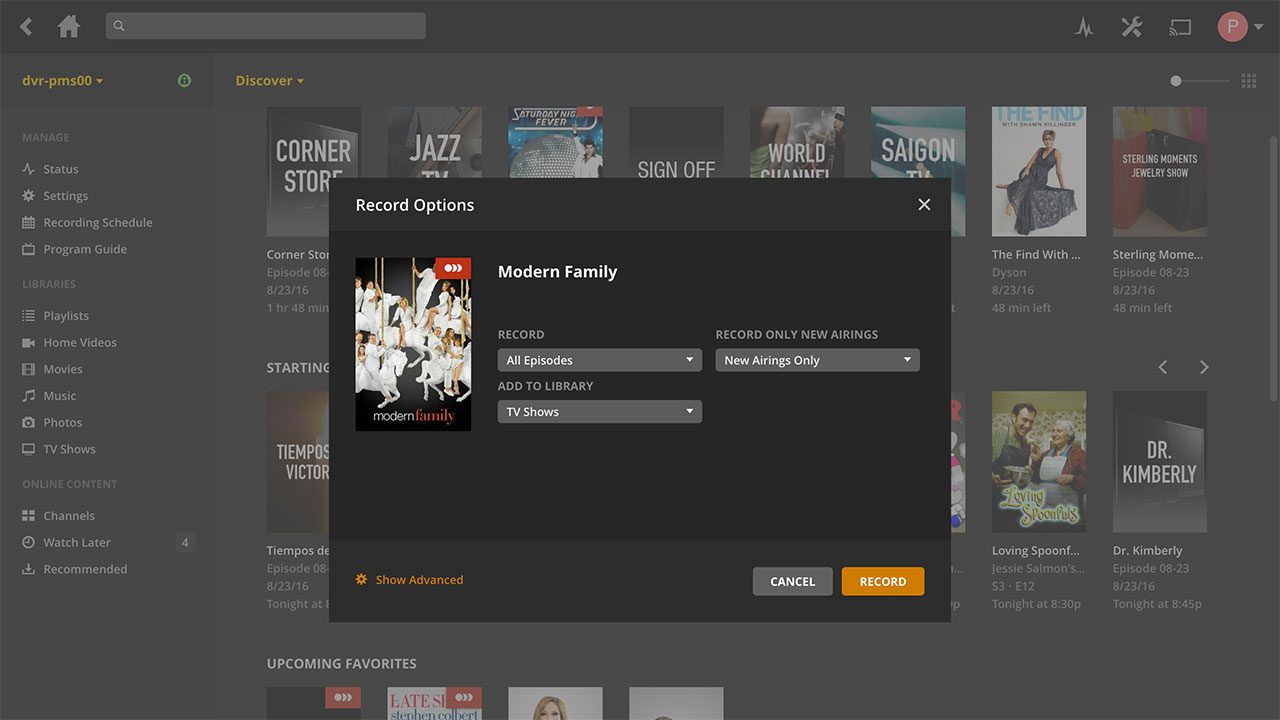
Task: Click the Record button
Action: [x=883, y=581]
